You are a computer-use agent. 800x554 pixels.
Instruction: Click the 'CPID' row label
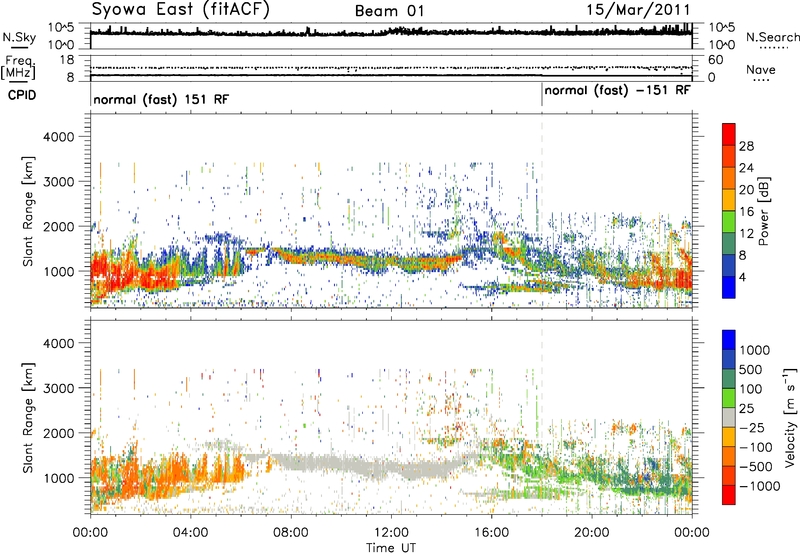point(22,95)
